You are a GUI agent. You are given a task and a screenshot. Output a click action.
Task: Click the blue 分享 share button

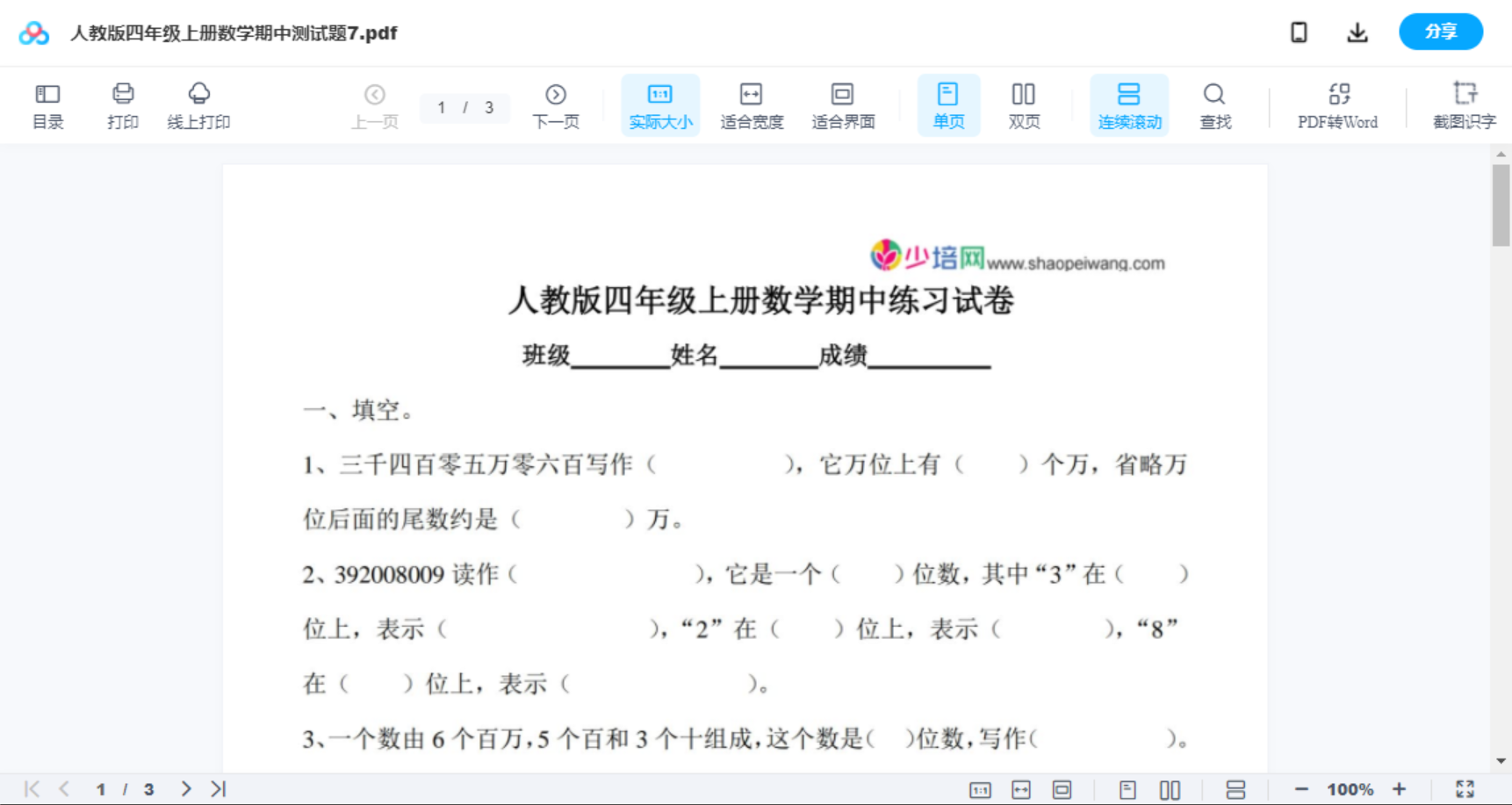[1440, 32]
